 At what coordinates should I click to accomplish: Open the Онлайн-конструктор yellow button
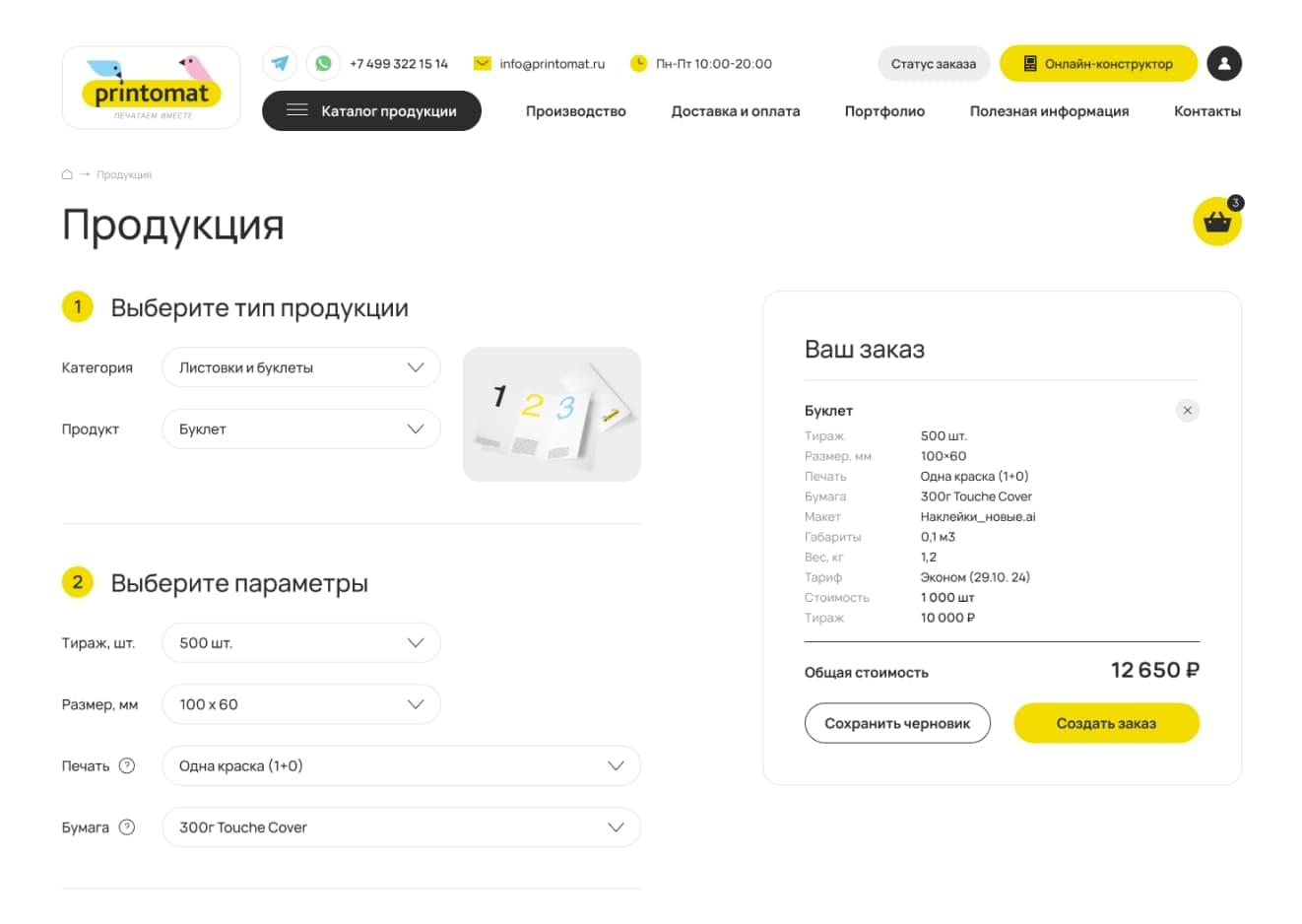(x=1098, y=63)
